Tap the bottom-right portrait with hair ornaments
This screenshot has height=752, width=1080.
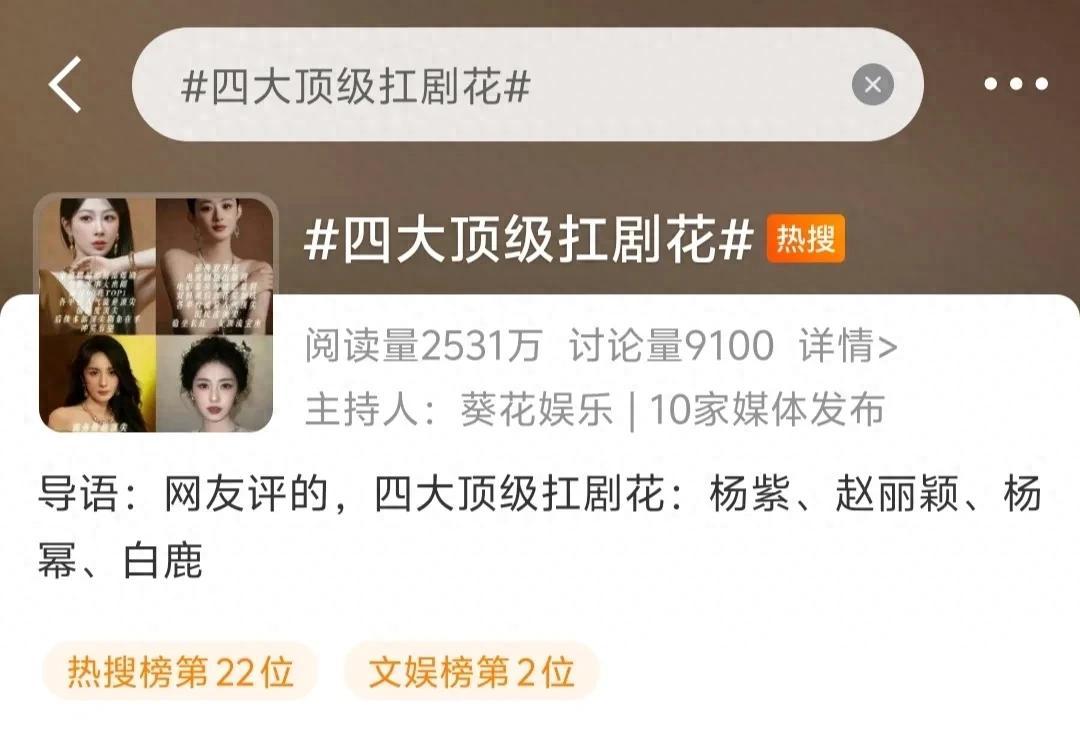[215, 384]
